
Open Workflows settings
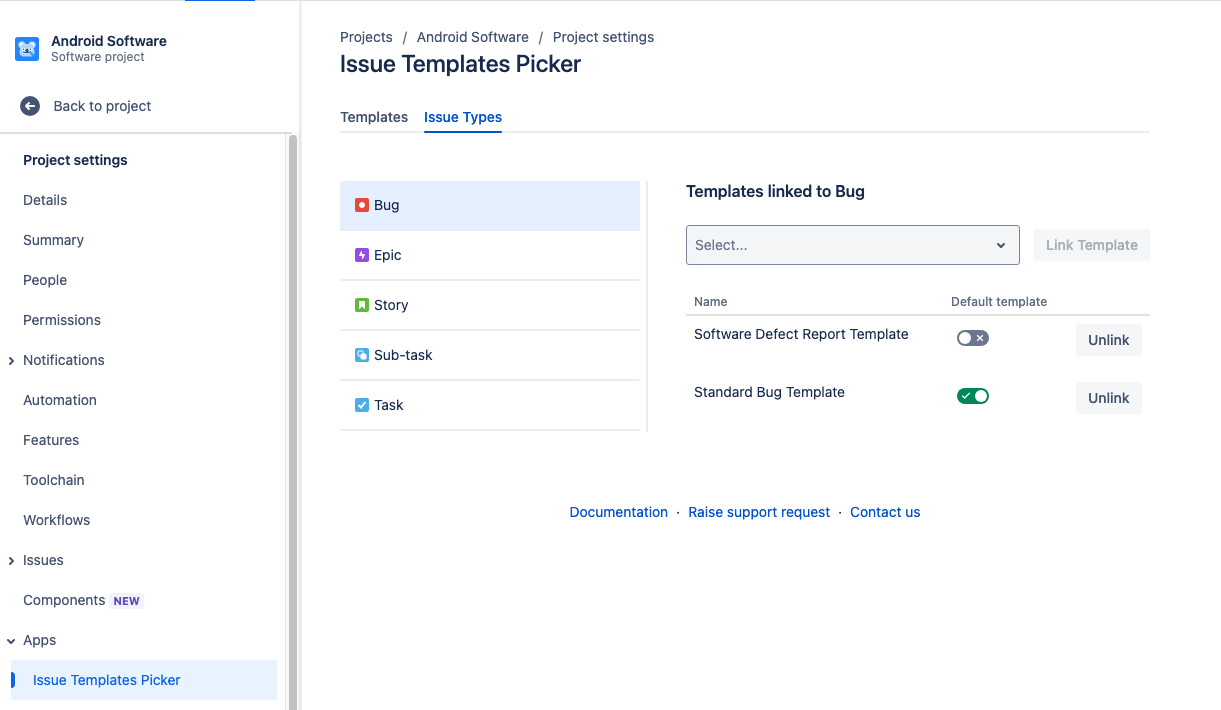[57, 520]
